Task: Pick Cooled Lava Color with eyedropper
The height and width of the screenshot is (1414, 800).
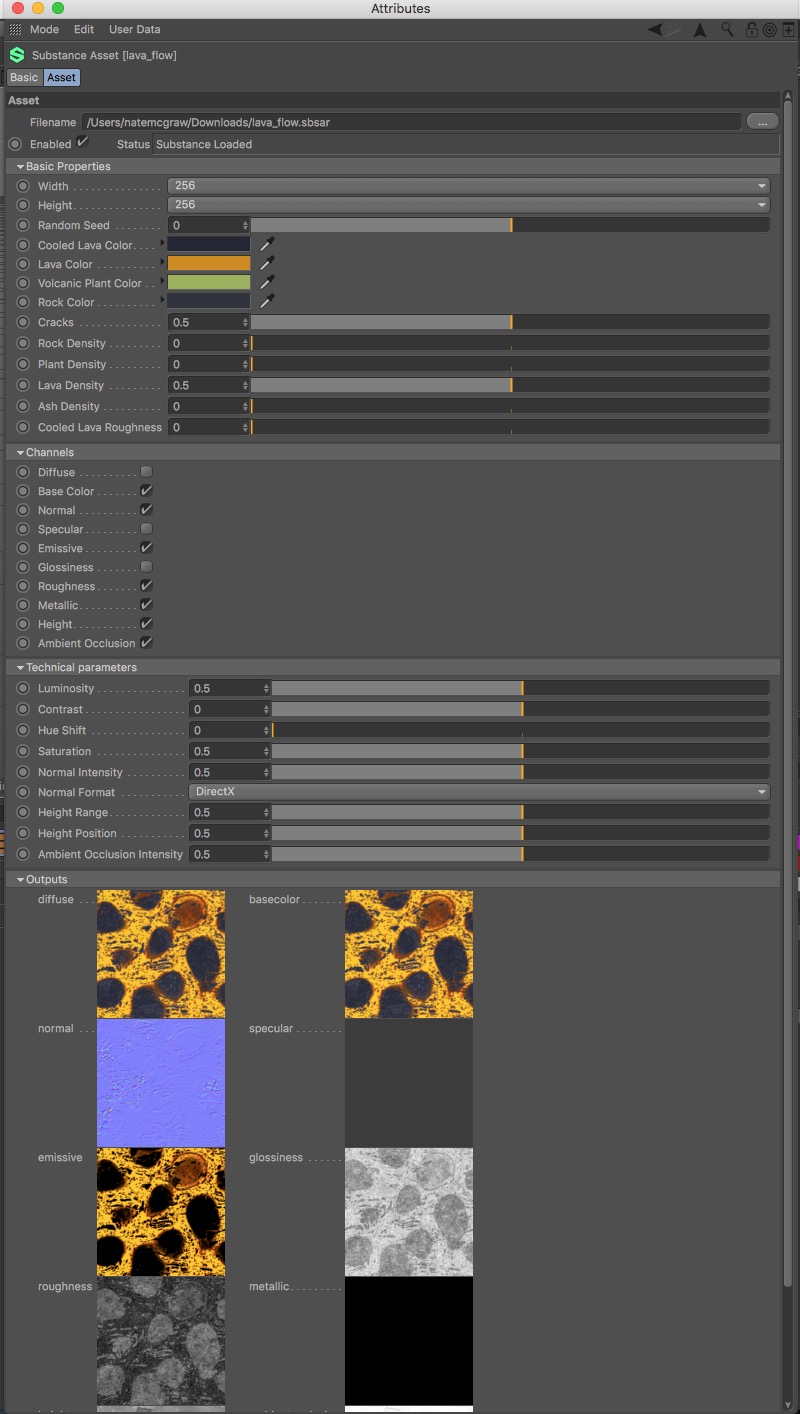Action: [x=267, y=244]
